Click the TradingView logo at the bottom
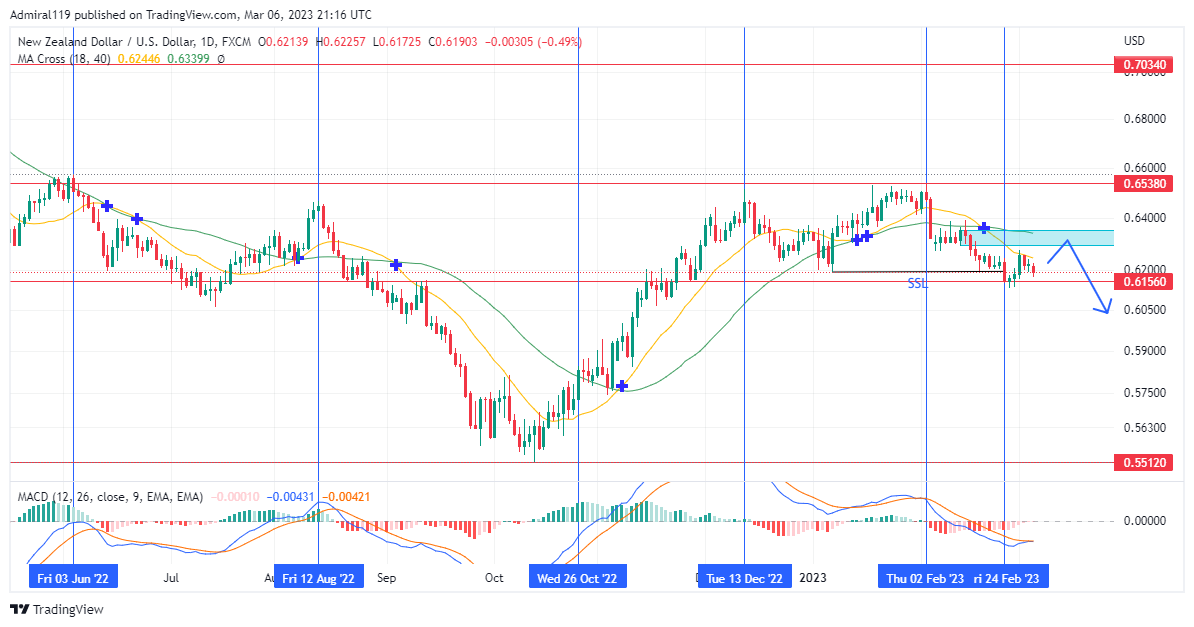 [x=56, y=609]
